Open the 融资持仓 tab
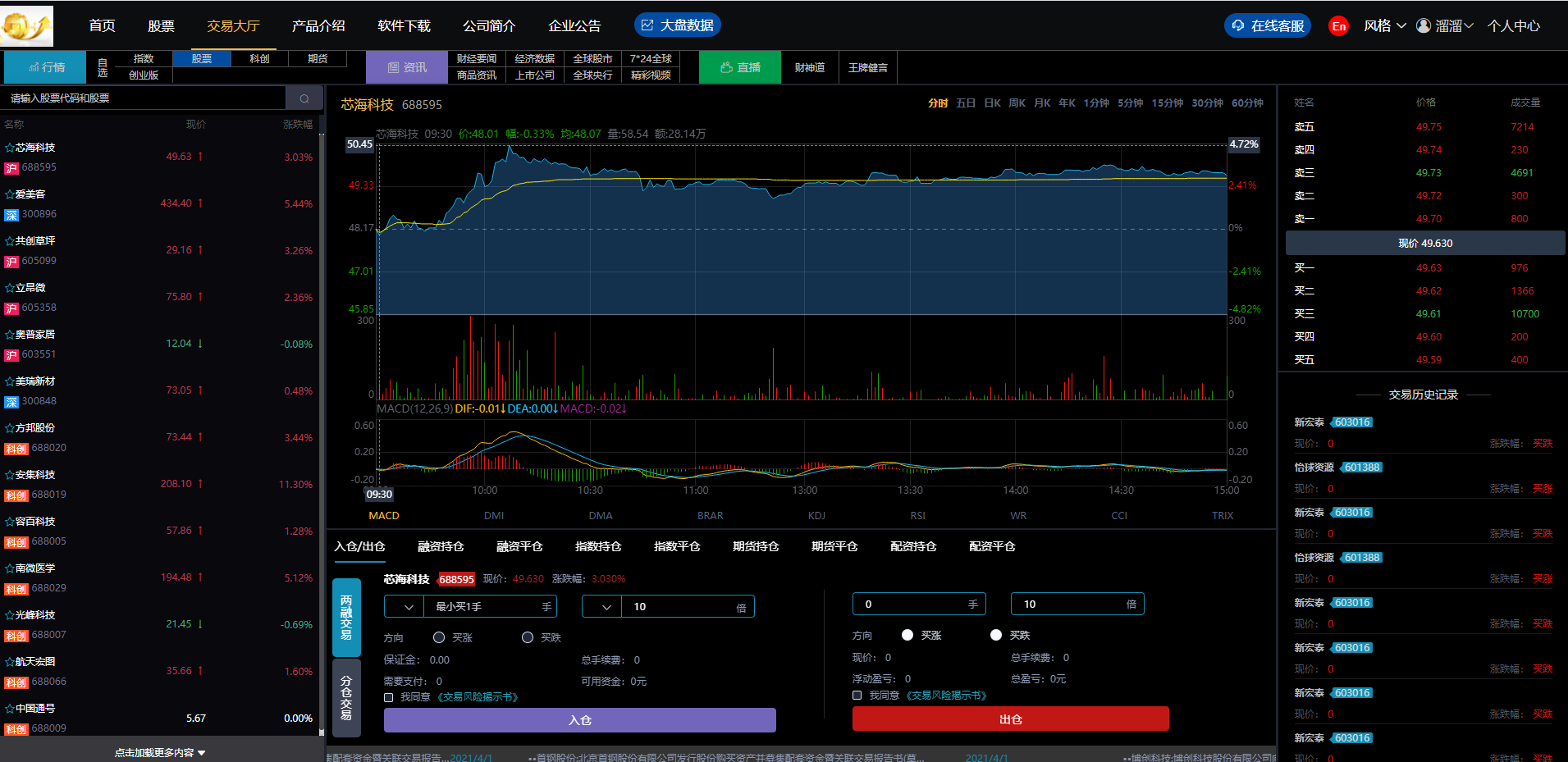The image size is (1568, 762). [x=441, y=546]
